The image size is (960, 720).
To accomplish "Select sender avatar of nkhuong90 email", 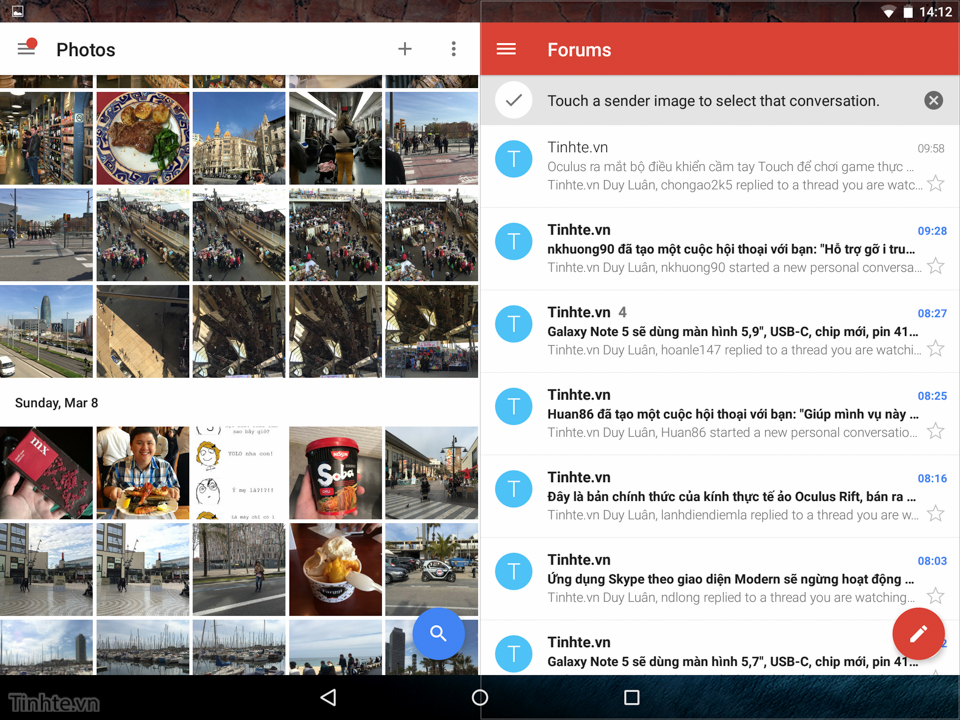I will coord(513,242).
